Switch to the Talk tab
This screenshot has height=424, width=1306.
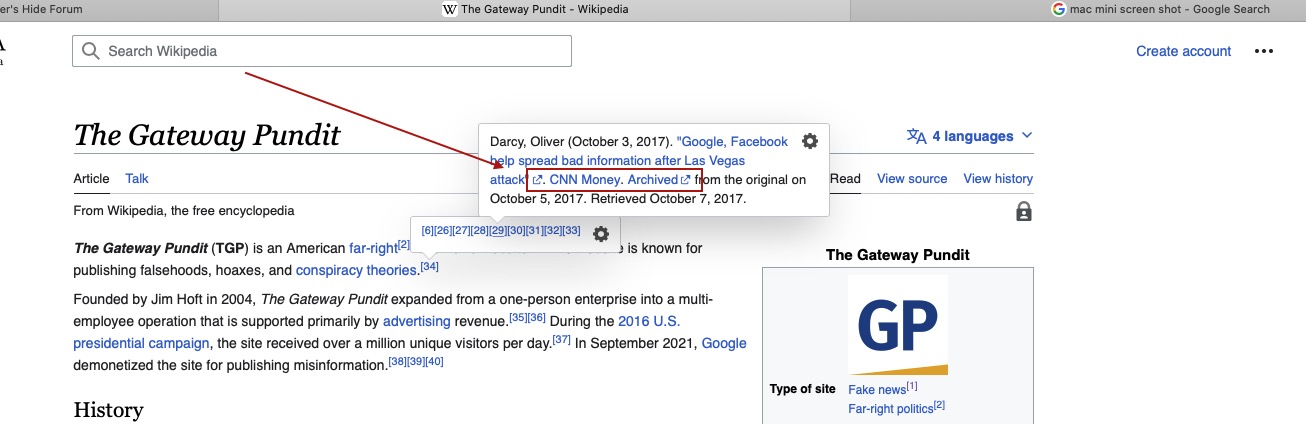click(x=137, y=178)
